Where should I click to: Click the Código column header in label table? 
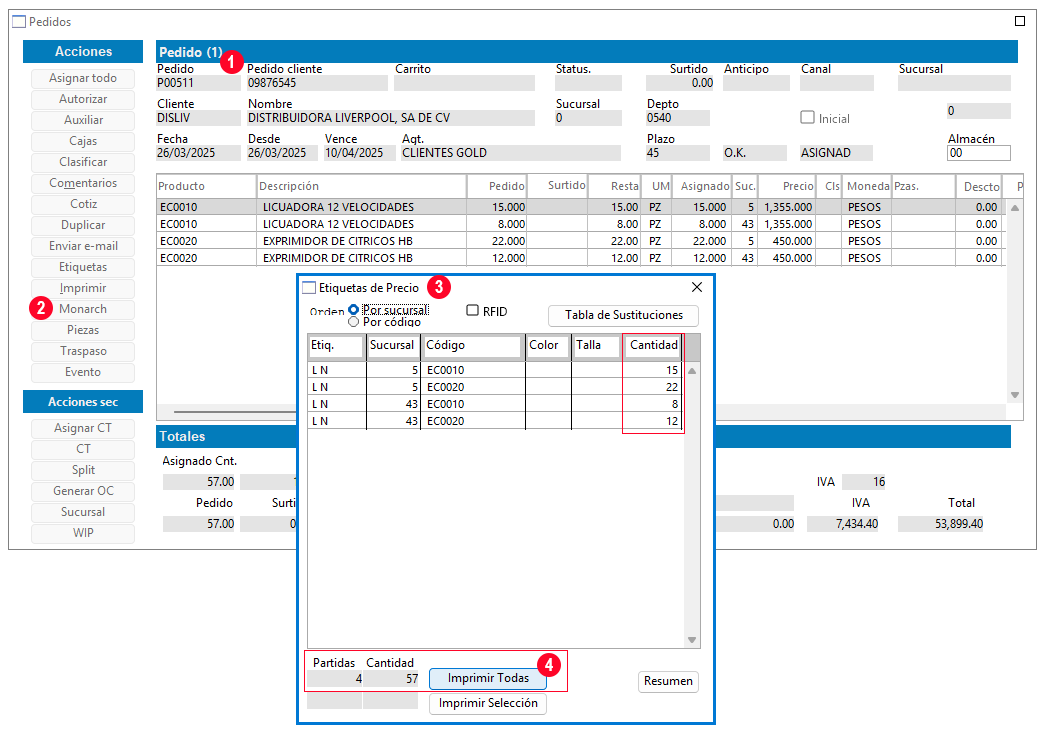coord(473,346)
